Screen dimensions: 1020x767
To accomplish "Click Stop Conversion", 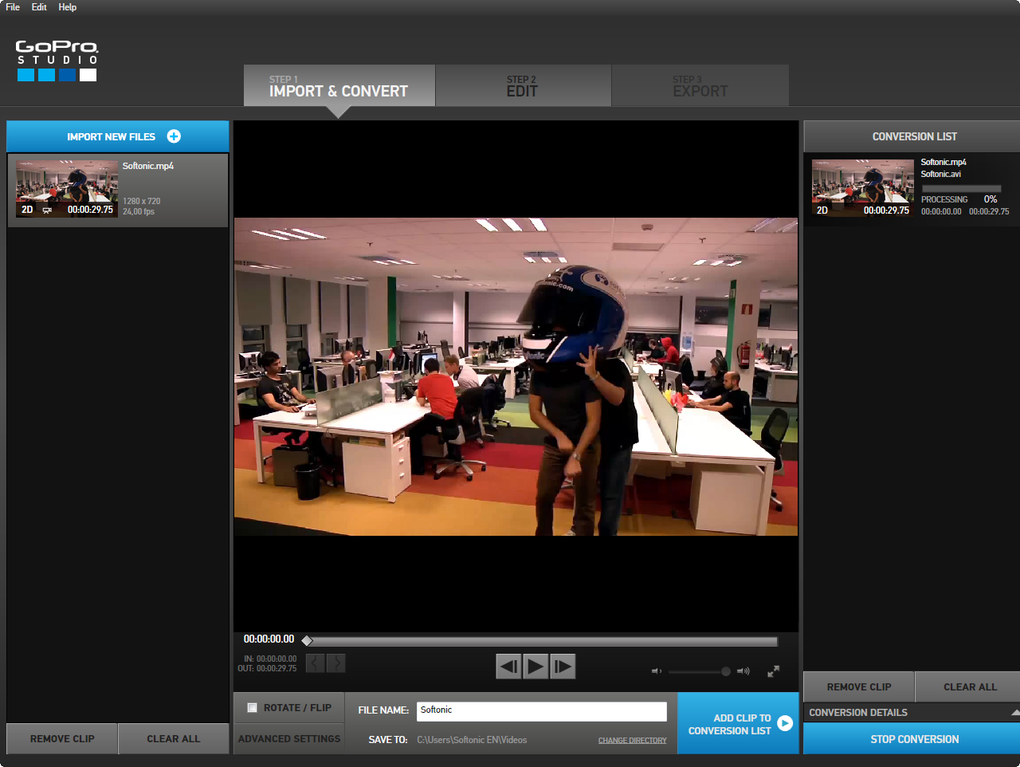I will click(913, 739).
